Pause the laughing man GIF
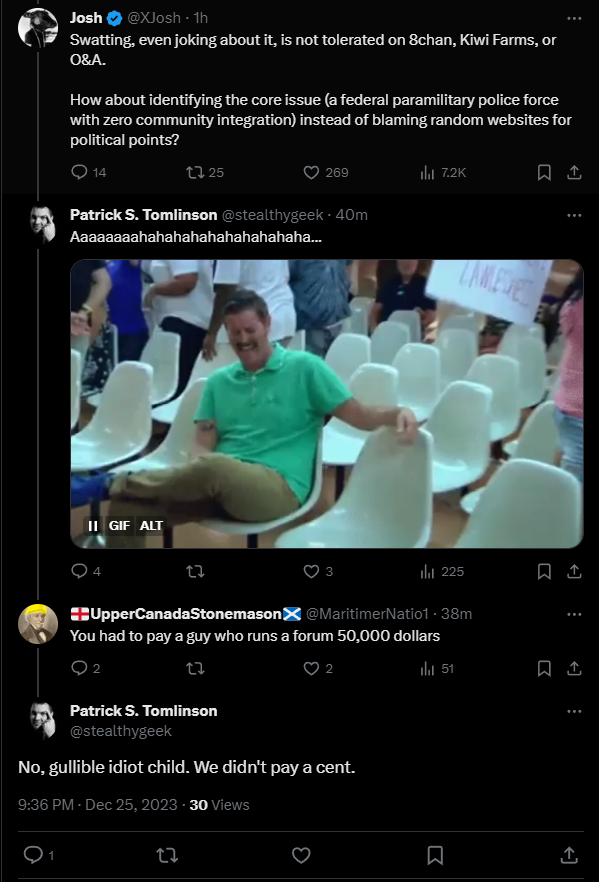599x882 pixels. [x=93, y=525]
